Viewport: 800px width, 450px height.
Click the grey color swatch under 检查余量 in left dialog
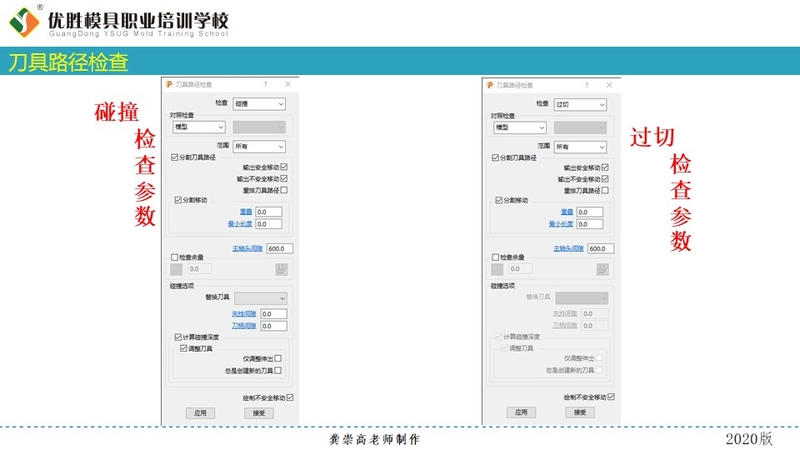pyautogui.click(x=177, y=269)
